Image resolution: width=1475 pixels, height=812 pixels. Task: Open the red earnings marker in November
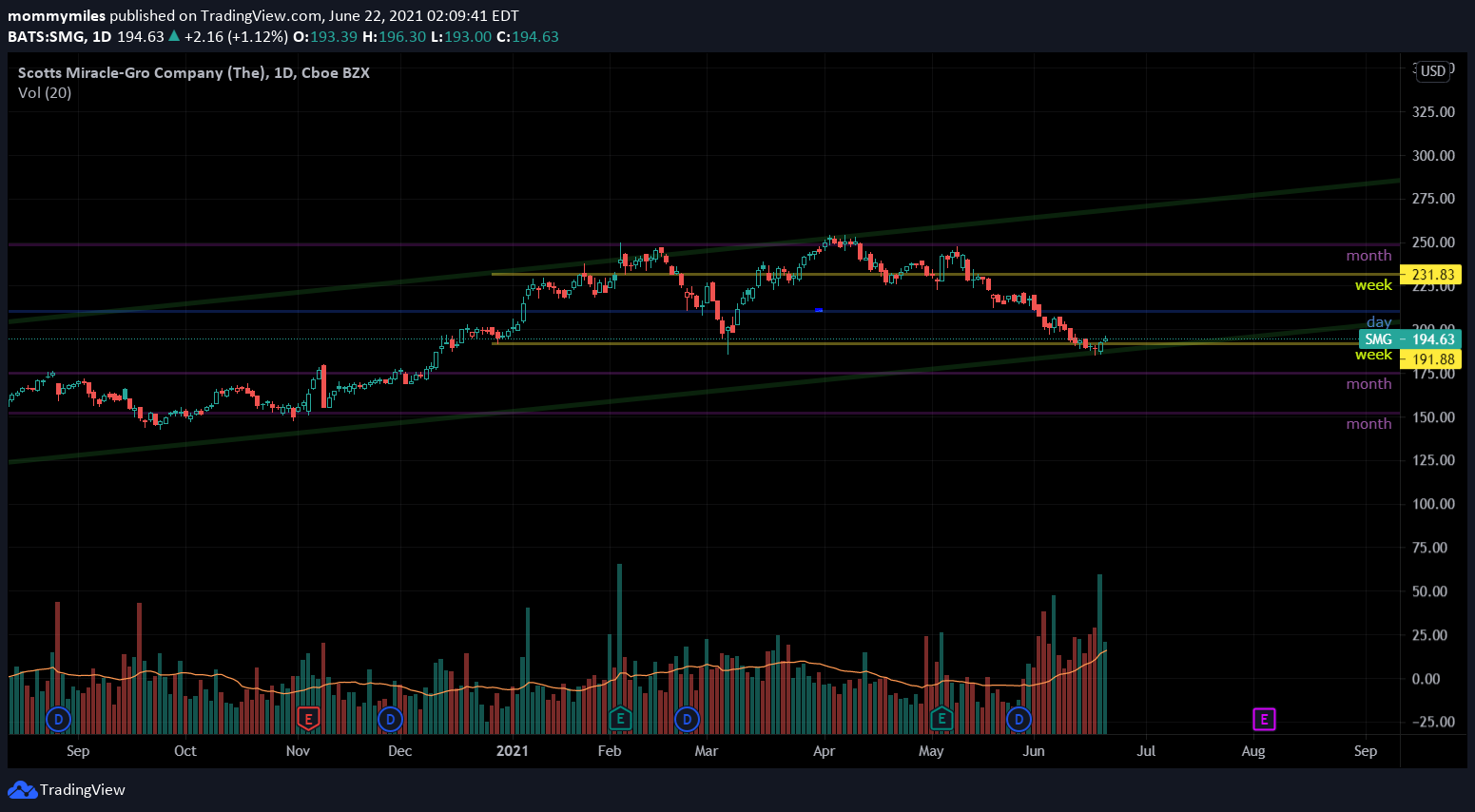307,719
